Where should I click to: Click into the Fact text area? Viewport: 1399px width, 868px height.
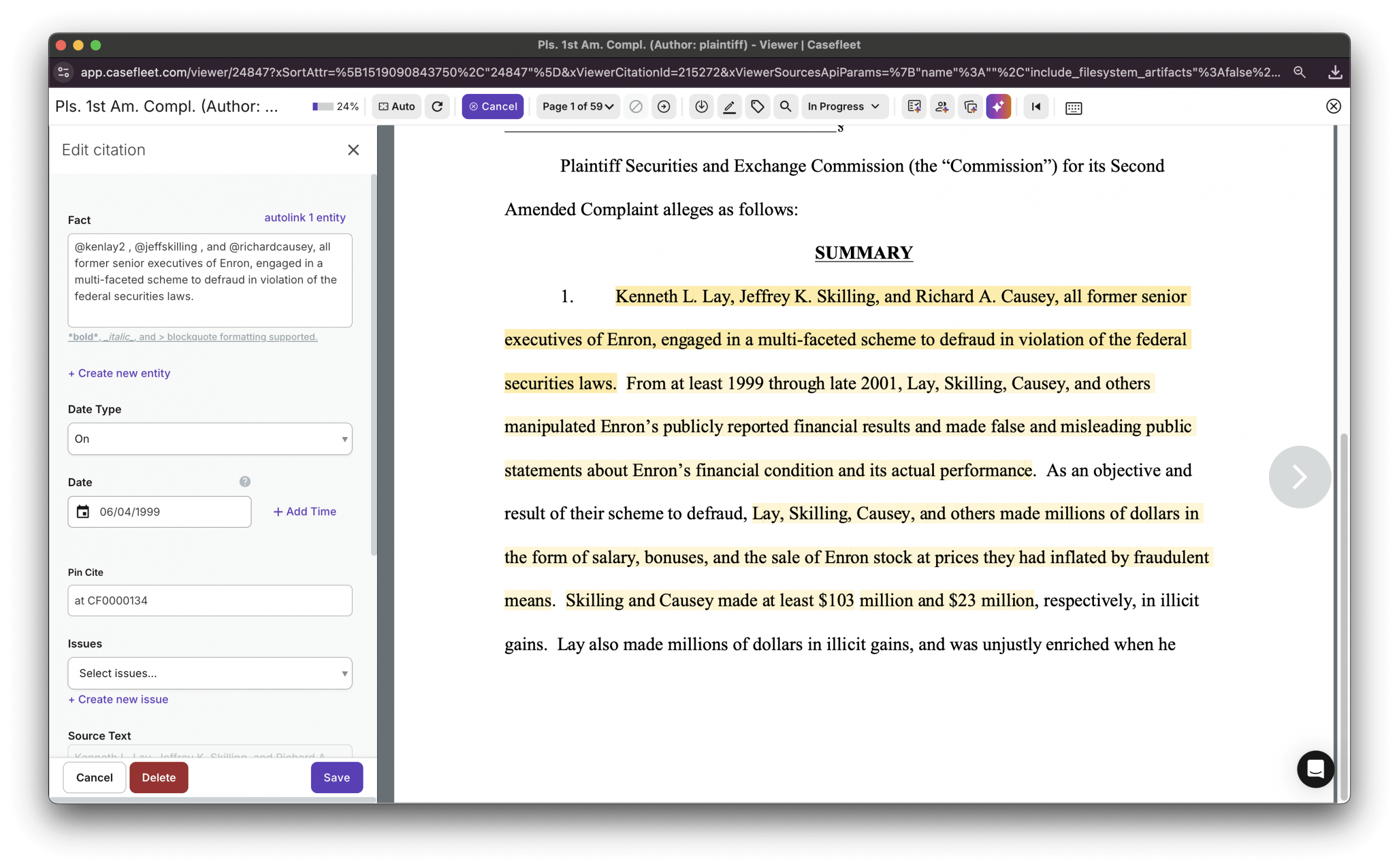pyautogui.click(x=210, y=280)
